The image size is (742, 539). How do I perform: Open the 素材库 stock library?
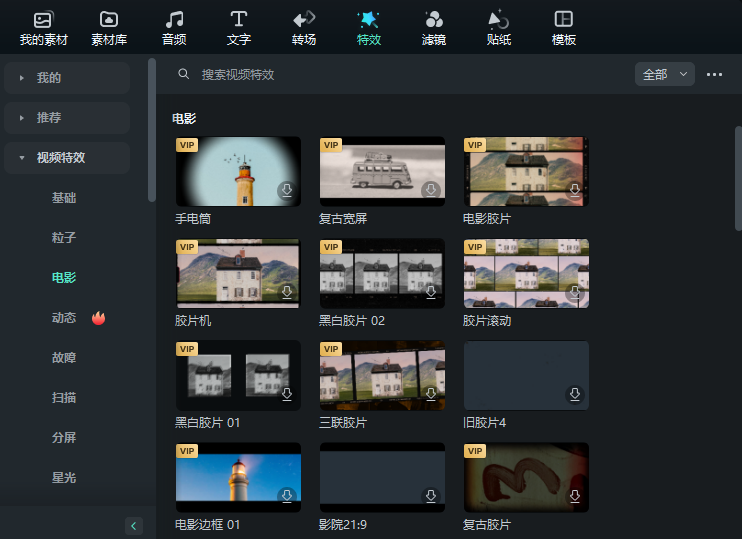click(x=109, y=28)
